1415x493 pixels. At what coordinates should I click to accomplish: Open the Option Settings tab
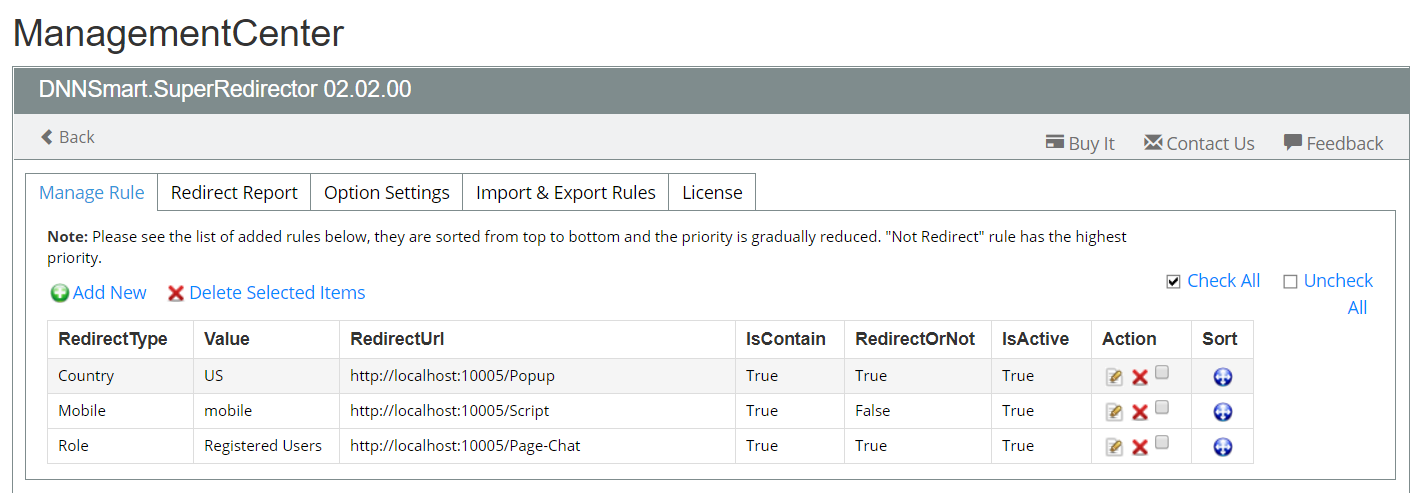click(387, 193)
